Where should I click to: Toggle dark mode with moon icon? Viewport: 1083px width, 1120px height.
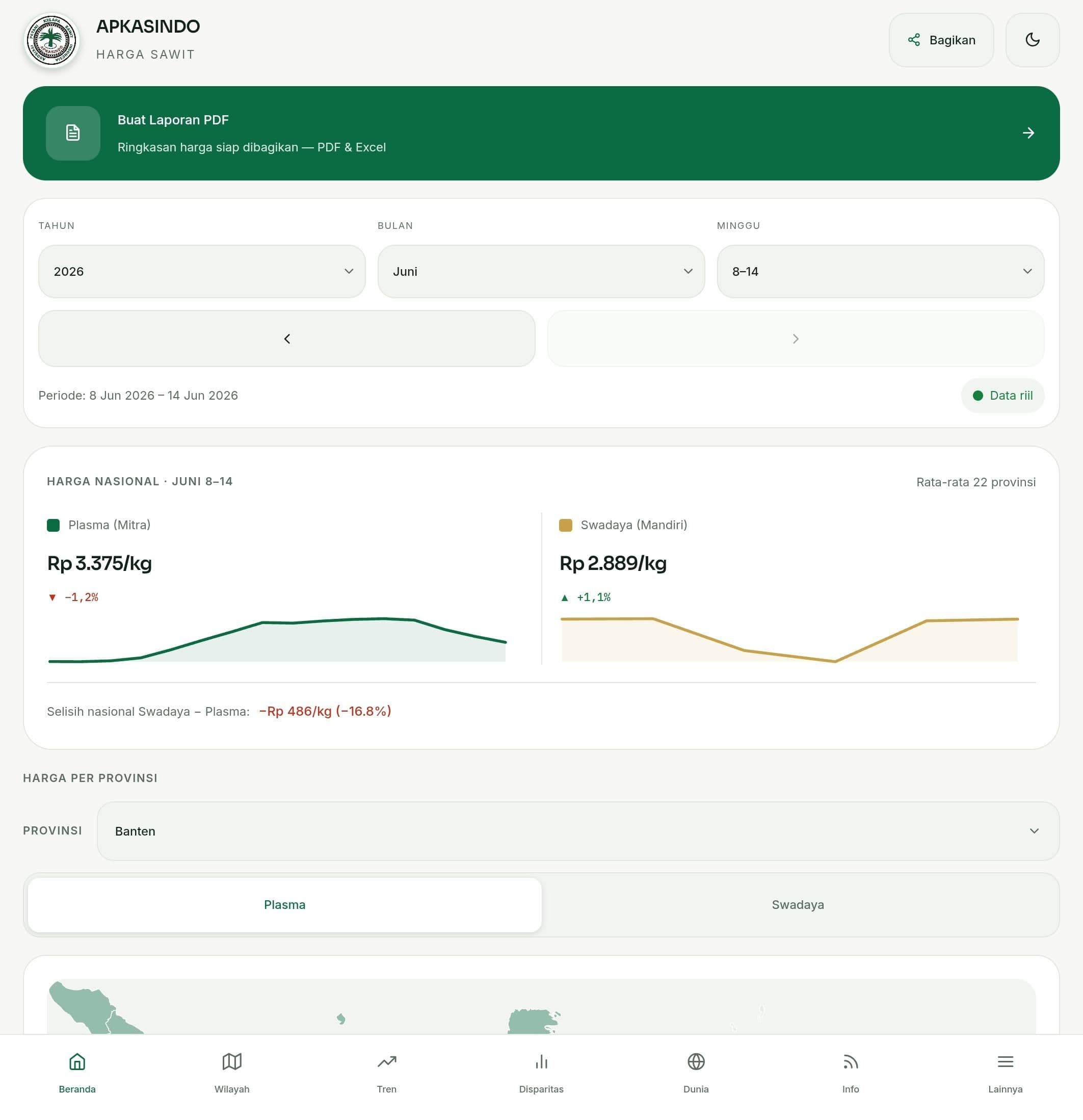(1032, 40)
